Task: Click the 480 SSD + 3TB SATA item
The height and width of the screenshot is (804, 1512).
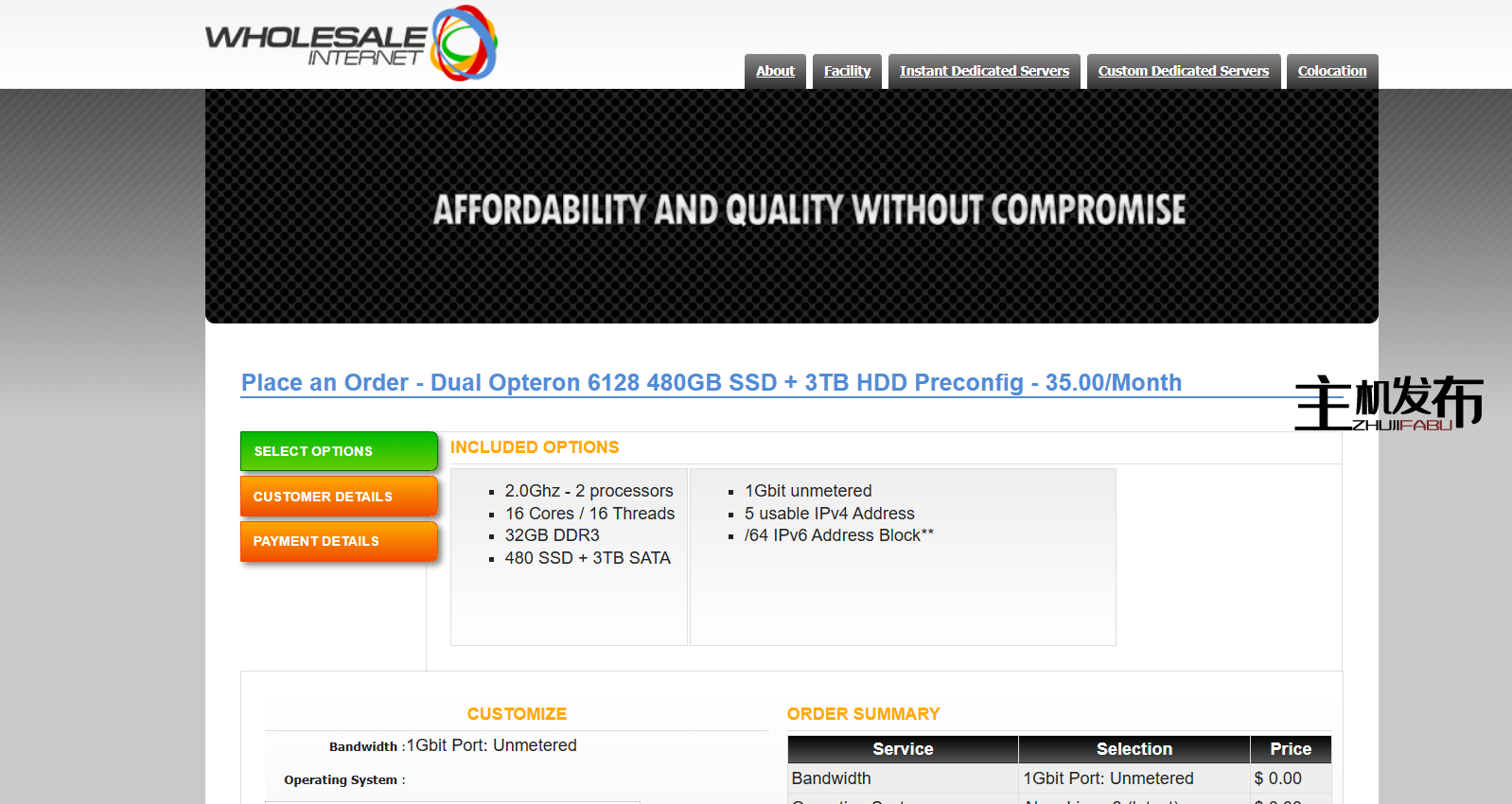Action: click(587, 558)
